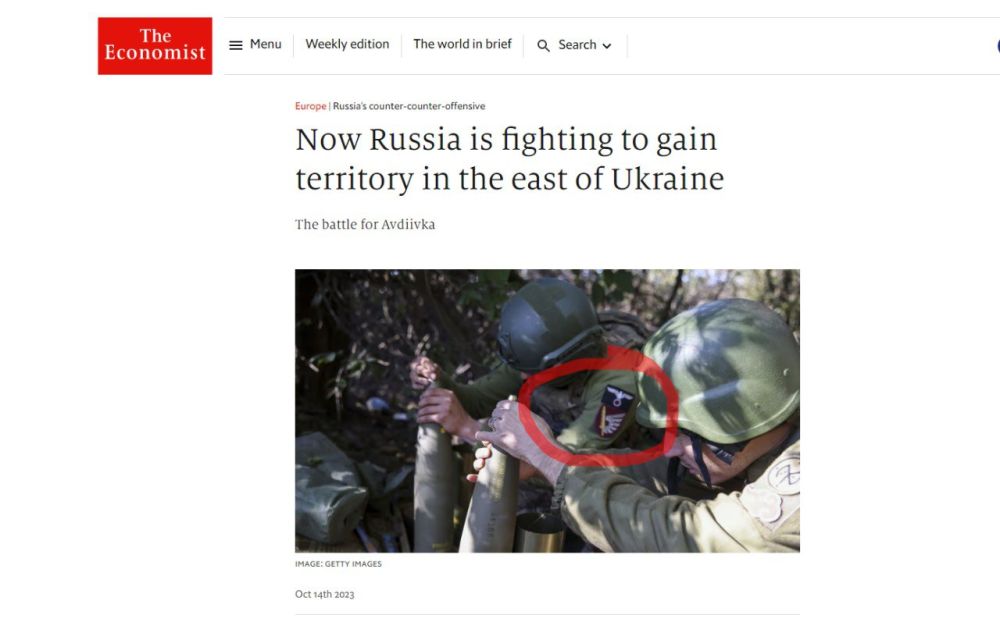
Task: Go to The world in brief
Action: point(462,44)
